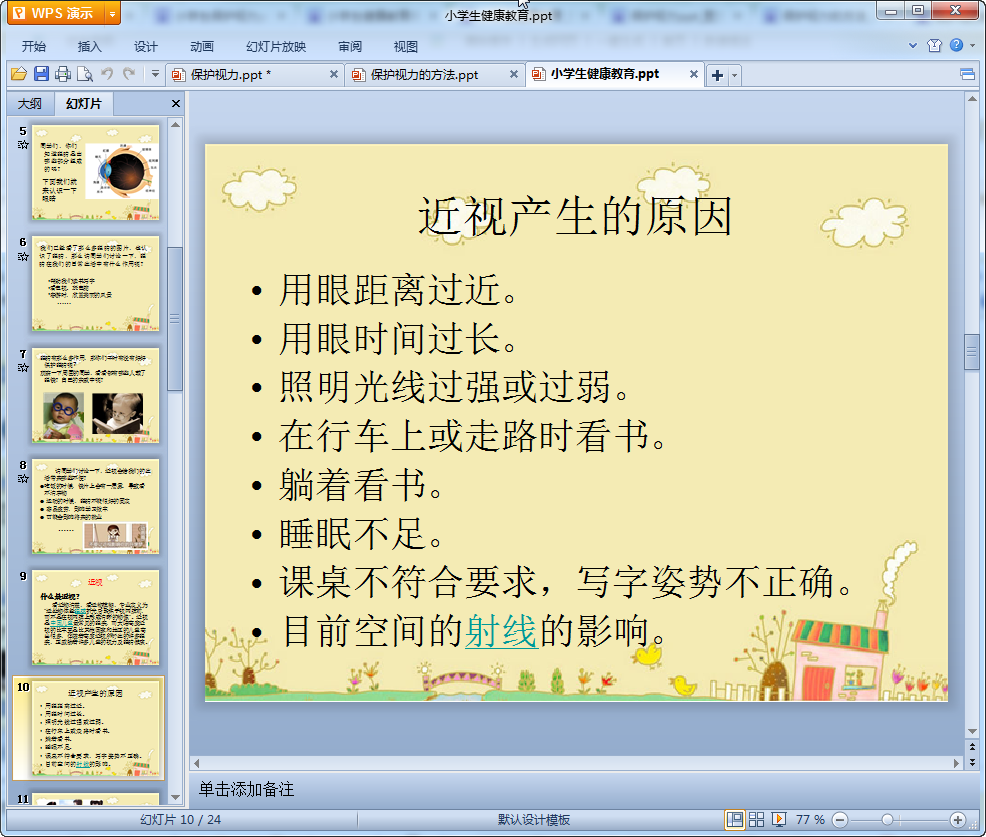This screenshot has width=986, height=837.
Task: Zoom in with the plus button
Action: (x=958, y=819)
